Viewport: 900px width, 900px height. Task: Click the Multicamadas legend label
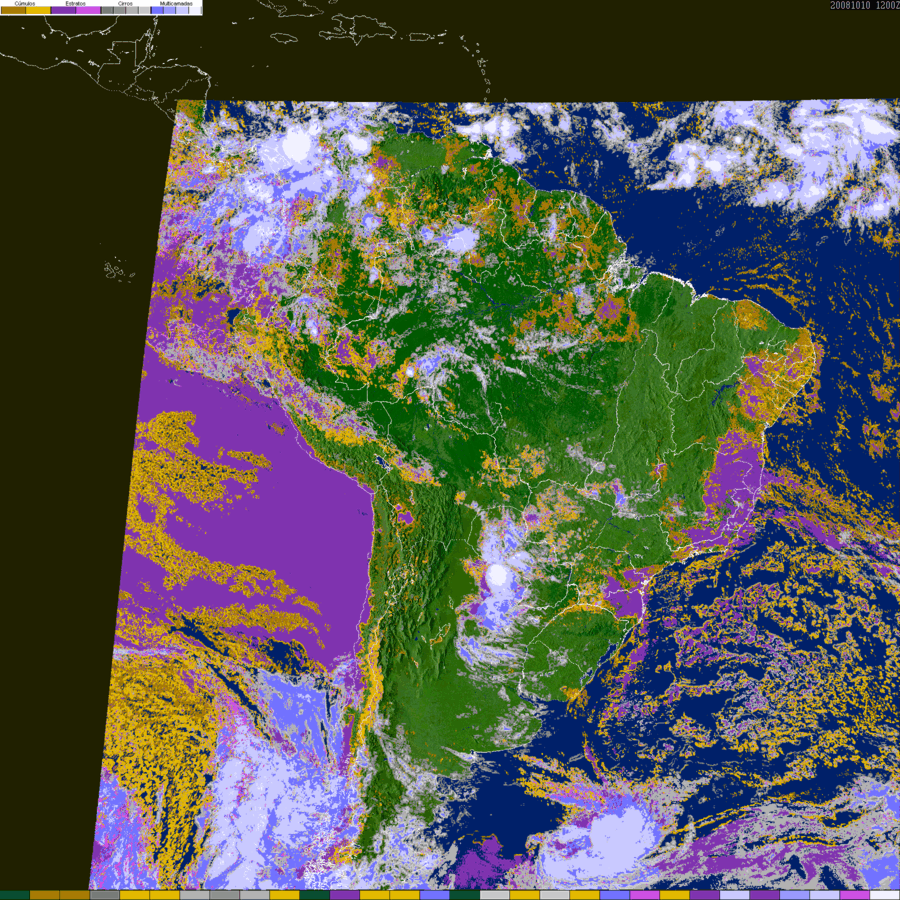coord(176,3)
